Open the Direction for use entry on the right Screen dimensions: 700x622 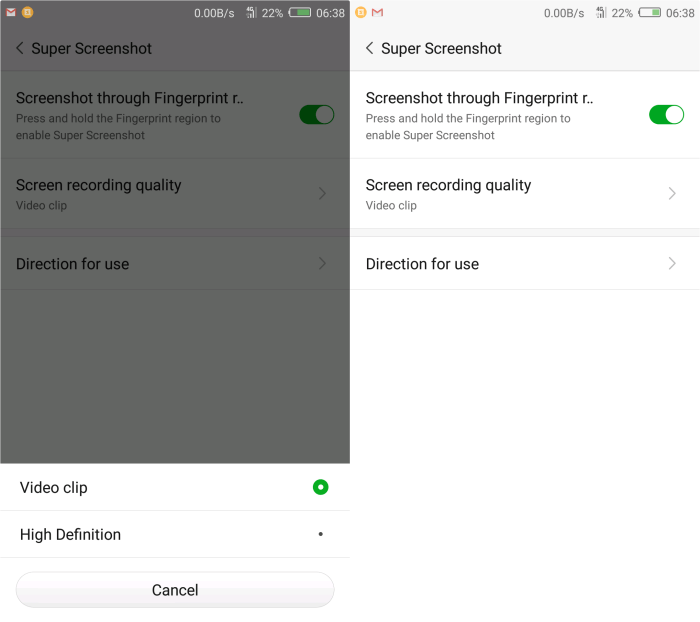coord(525,263)
